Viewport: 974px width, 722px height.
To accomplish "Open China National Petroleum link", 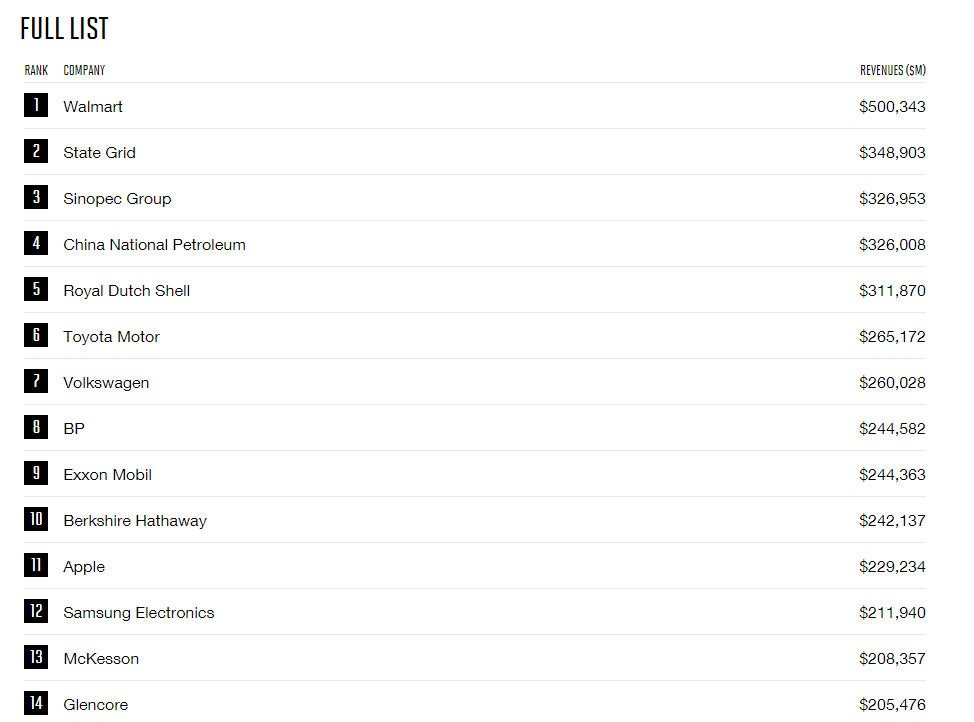I will [x=155, y=245].
